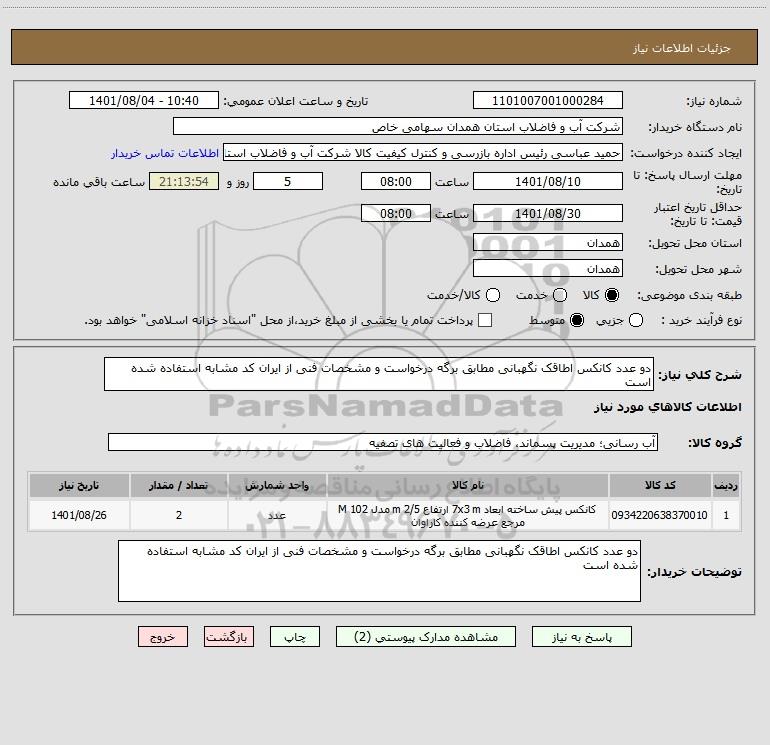
Task: Click the announcement date field 1401/08/04 - 10:40
Action: (144, 101)
